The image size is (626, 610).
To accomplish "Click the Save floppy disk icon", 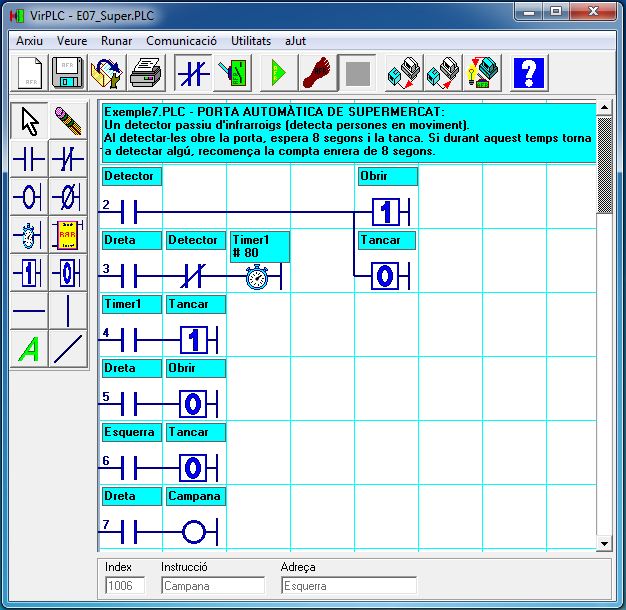I will 67,74.
